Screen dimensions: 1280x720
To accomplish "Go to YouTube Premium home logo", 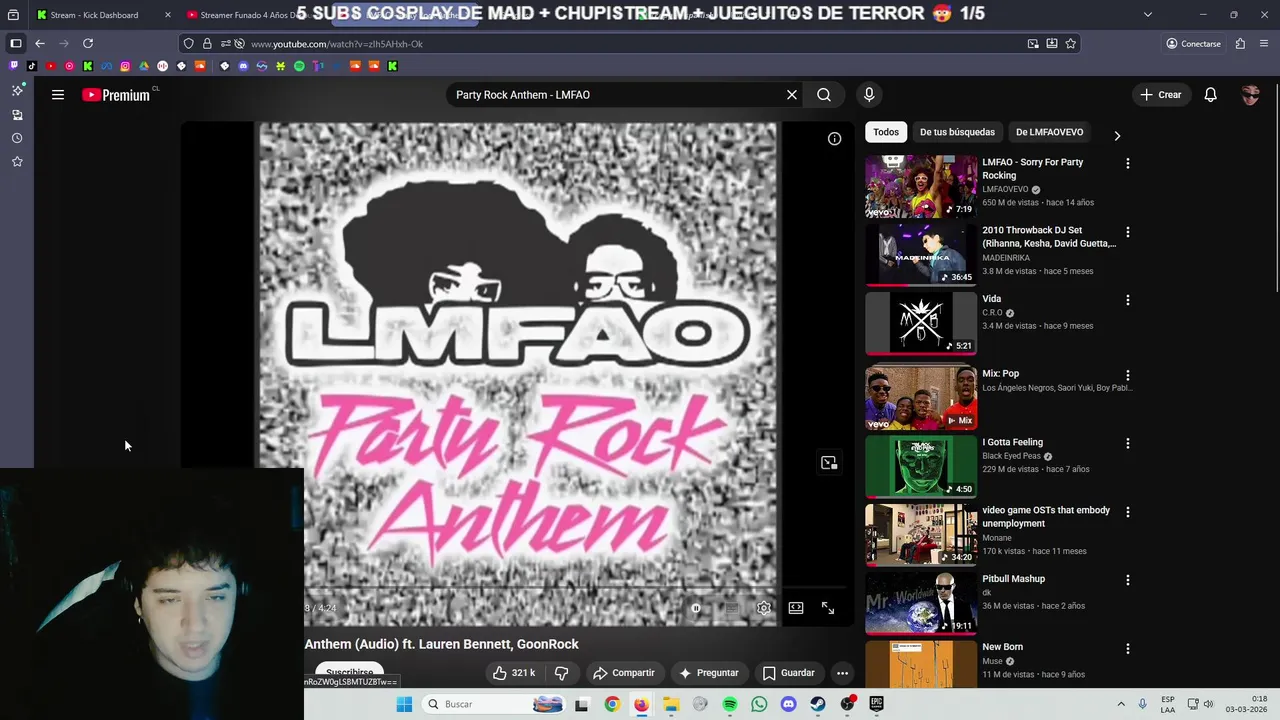I will pos(116,95).
